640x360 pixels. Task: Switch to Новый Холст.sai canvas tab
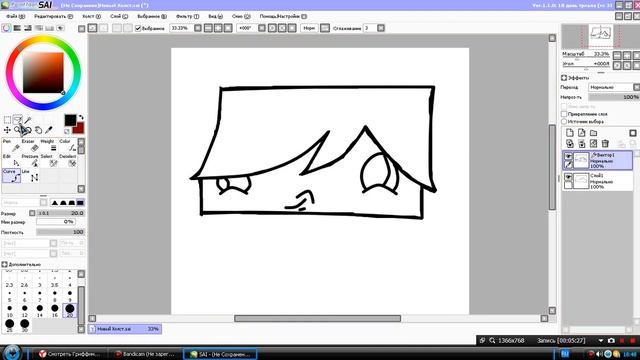pos(125,329)
